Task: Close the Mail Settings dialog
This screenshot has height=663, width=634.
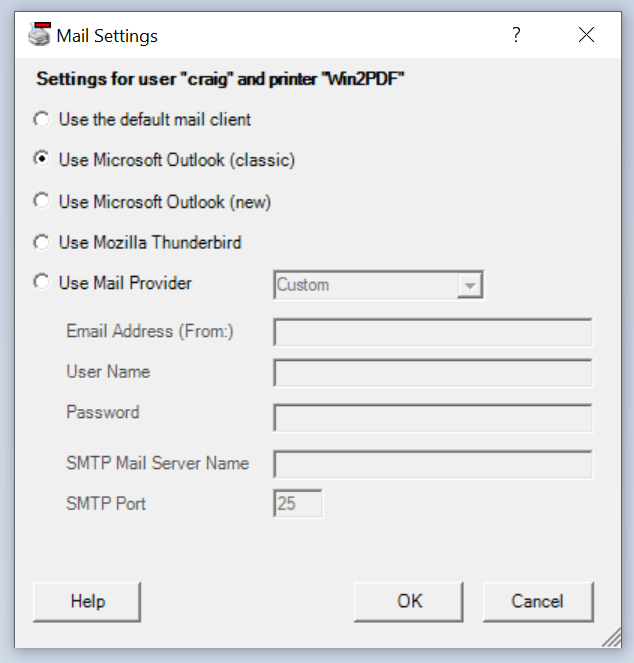Action: coord(586,36)
